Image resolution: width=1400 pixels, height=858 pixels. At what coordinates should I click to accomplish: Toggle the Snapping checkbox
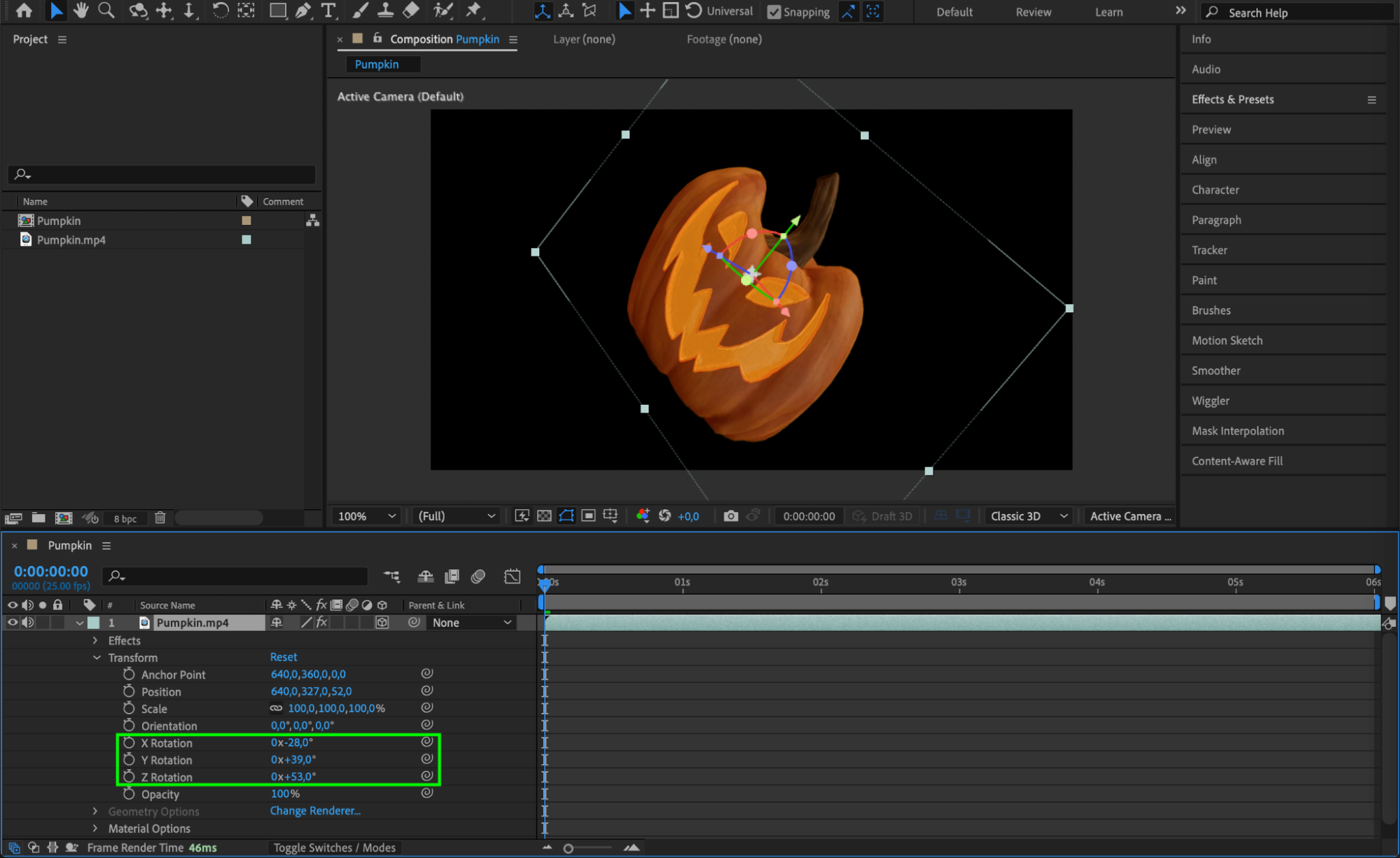coord(774,12)
